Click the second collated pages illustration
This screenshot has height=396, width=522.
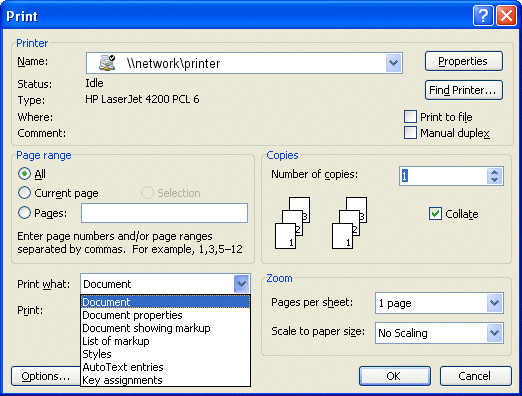pyautogui.click(x=349, y=223)
